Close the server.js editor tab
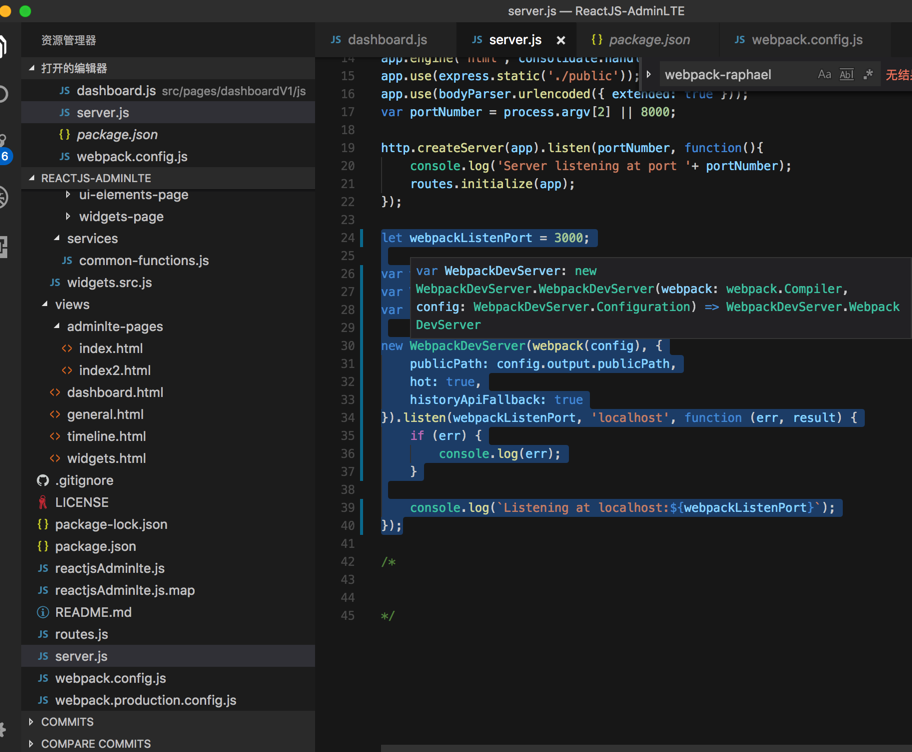Image resolution: width=912 pixels, height=752 pixels. (x=561, y=40)
